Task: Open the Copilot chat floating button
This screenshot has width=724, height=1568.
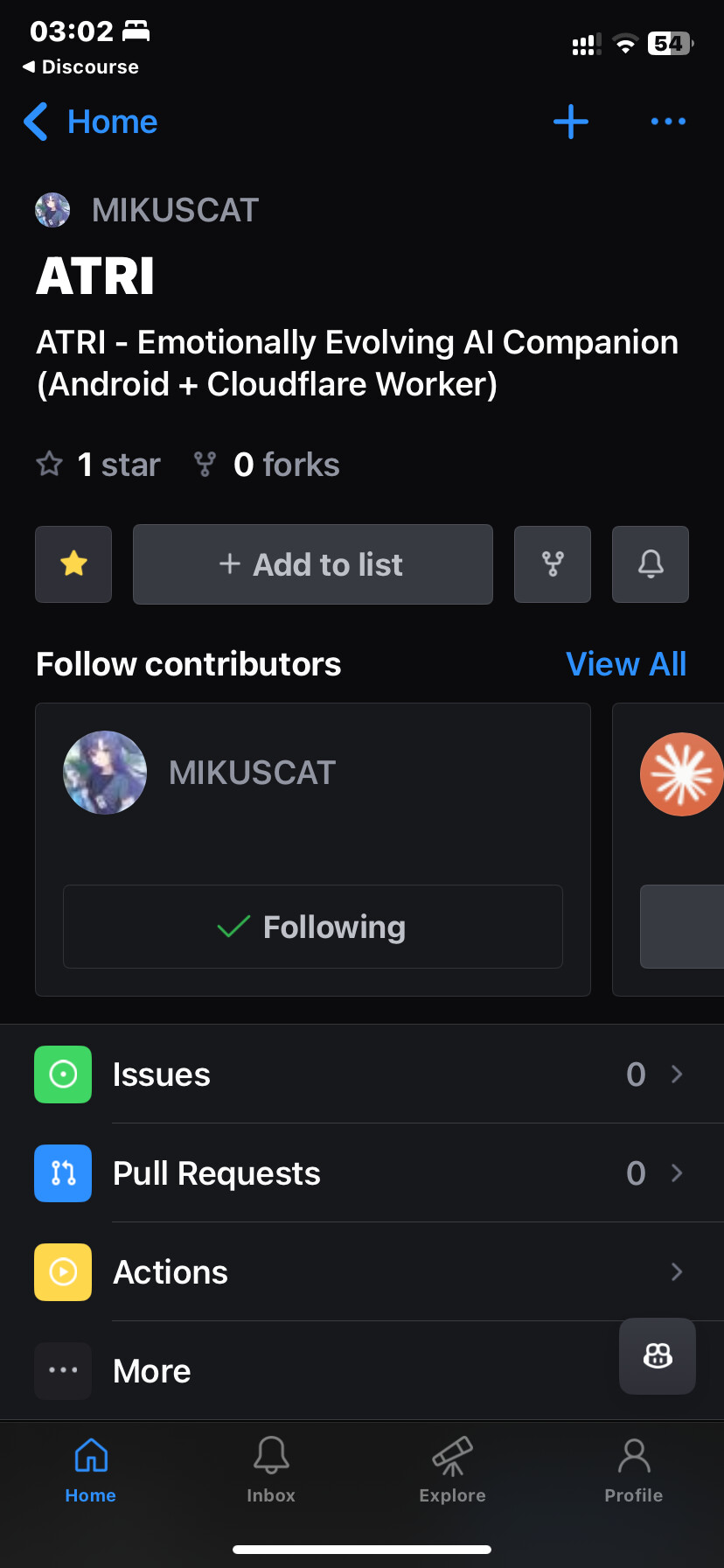Action: [x=658, y=1356]
